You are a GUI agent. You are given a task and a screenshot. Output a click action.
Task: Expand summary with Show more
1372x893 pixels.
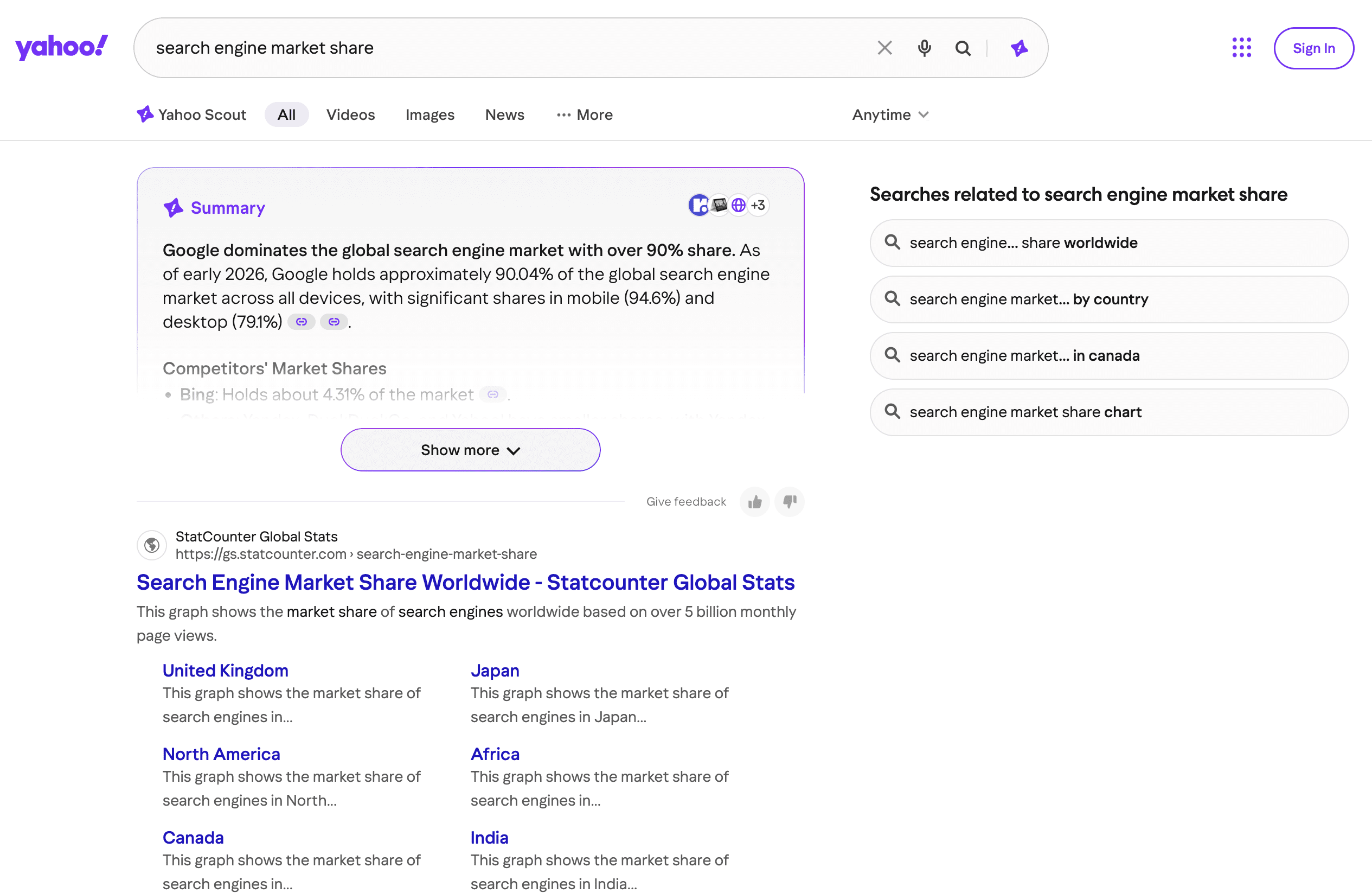[470, 450]
